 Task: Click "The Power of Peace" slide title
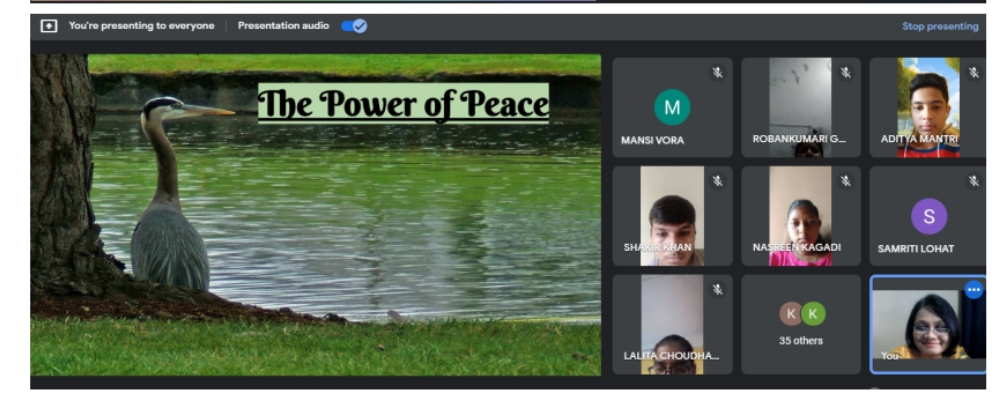(x=403, y=104)
